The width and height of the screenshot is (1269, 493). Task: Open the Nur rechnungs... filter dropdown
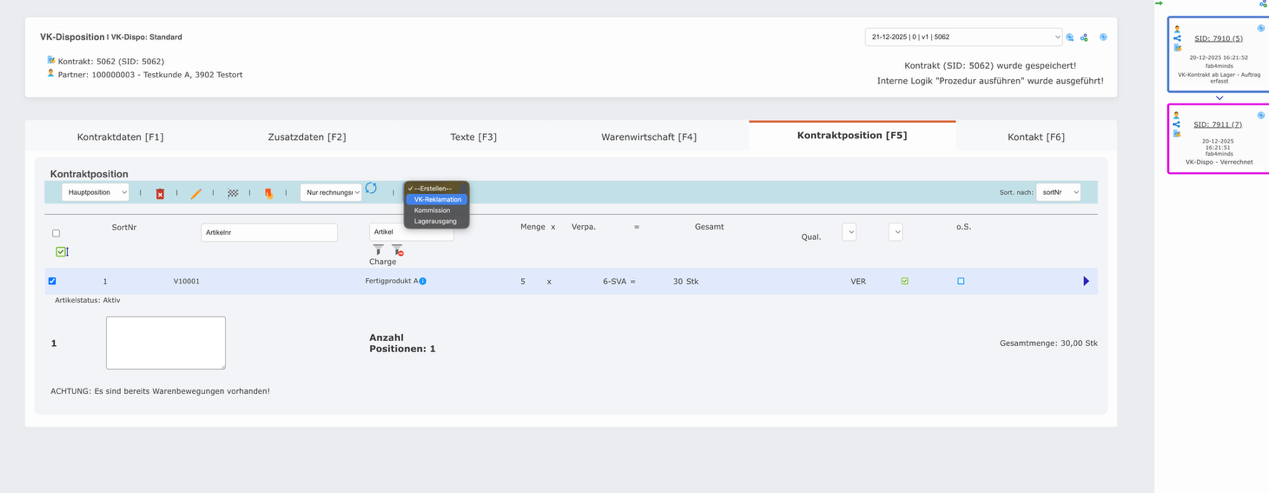point(331,192)
